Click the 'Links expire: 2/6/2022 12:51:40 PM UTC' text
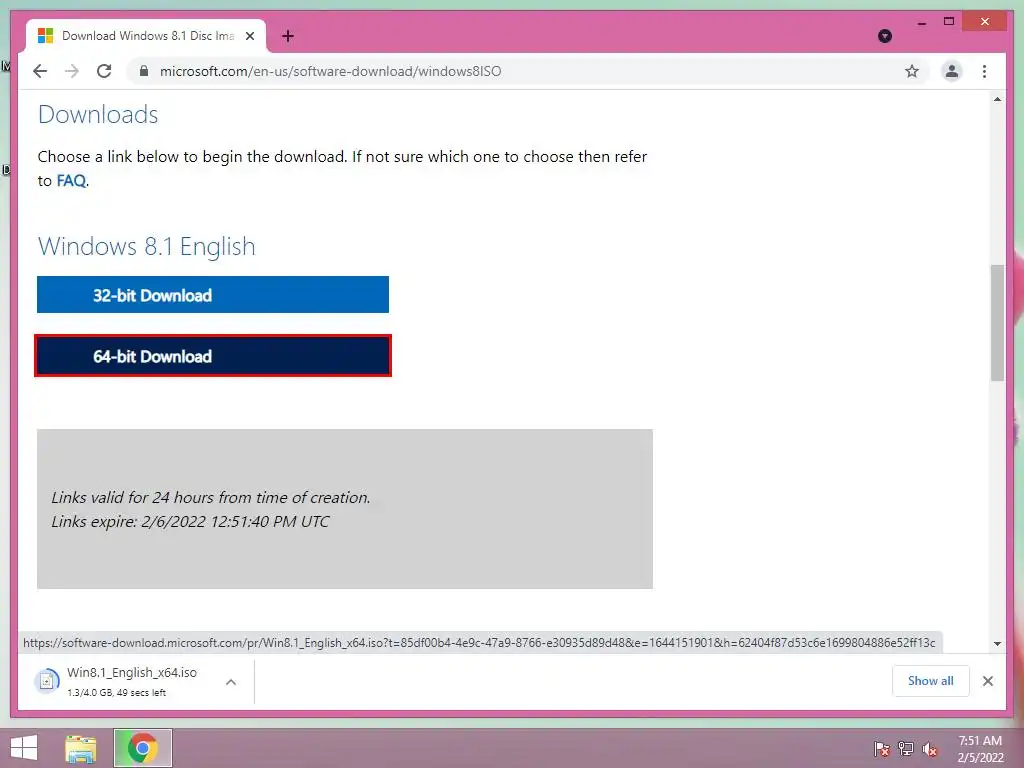 point(190,522)
